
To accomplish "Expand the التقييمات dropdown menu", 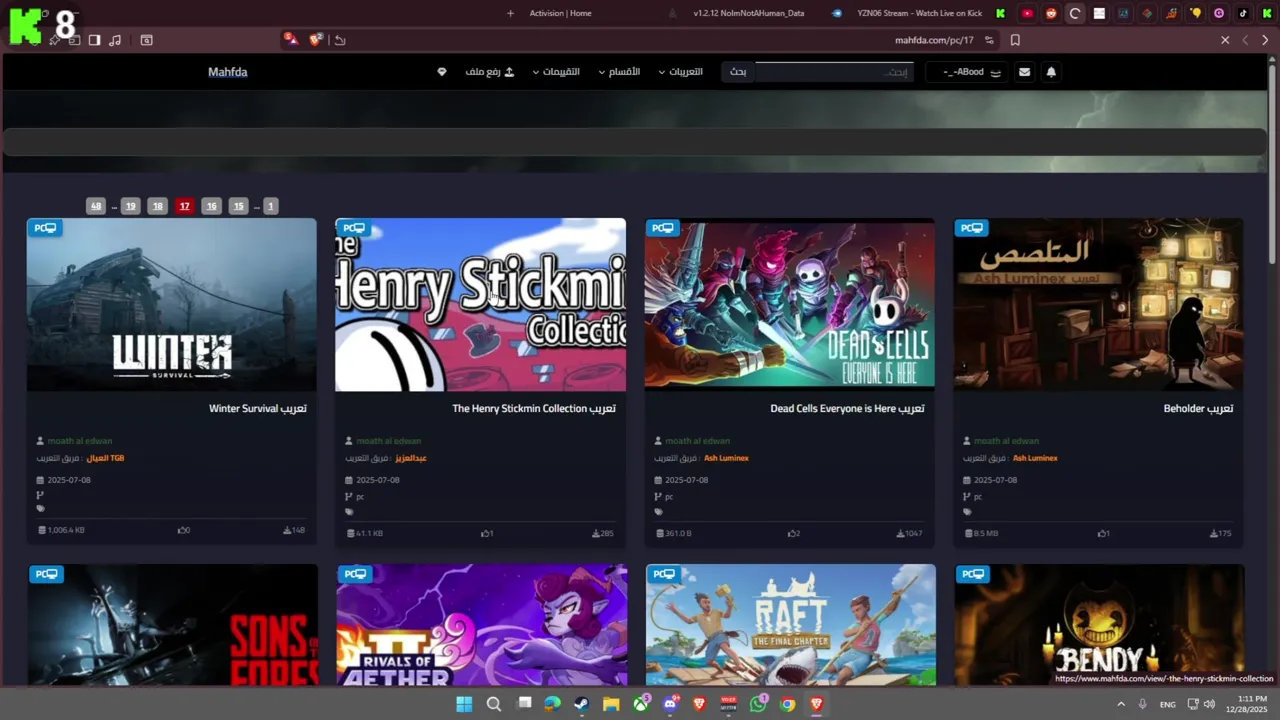I will coord(556,72).
